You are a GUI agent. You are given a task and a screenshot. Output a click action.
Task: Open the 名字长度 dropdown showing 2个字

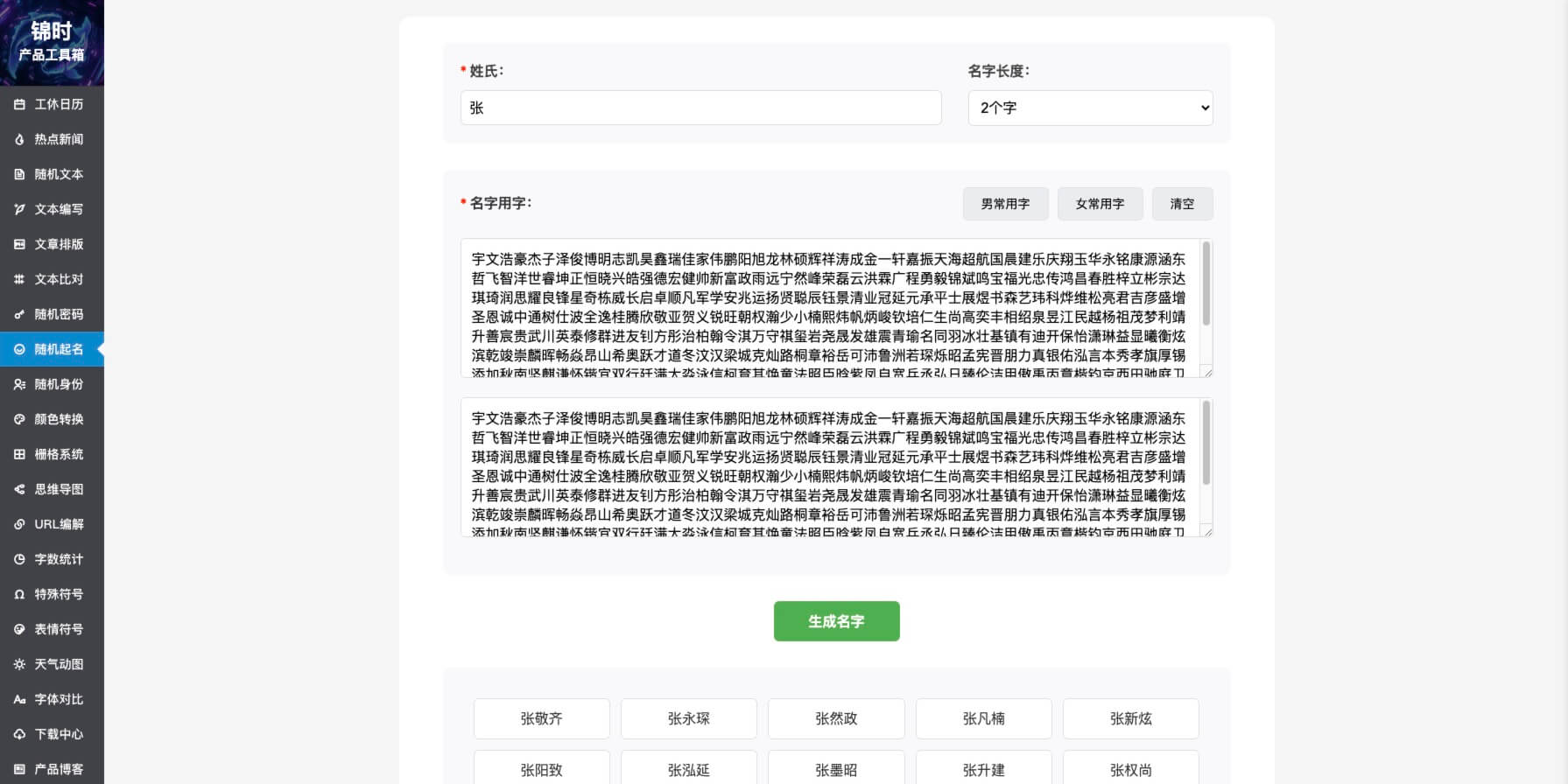click(x=1090, y=108)
